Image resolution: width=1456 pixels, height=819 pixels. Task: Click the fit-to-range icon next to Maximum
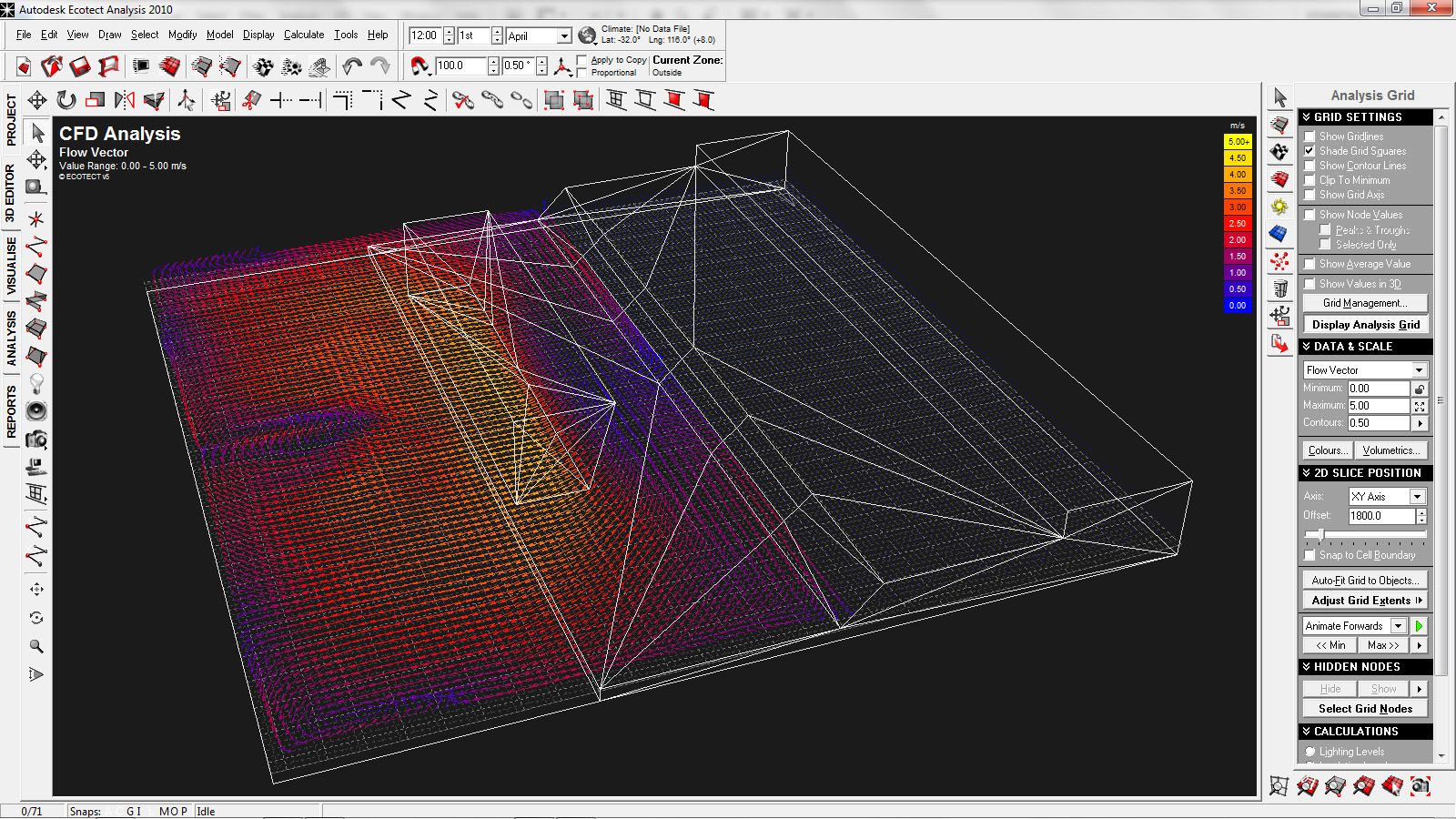click(x=1420, y=406)
